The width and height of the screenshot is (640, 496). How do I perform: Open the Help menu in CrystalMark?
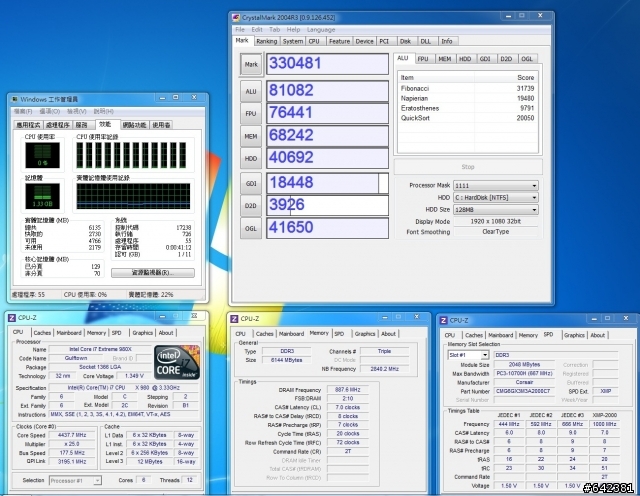pos(293,30)
